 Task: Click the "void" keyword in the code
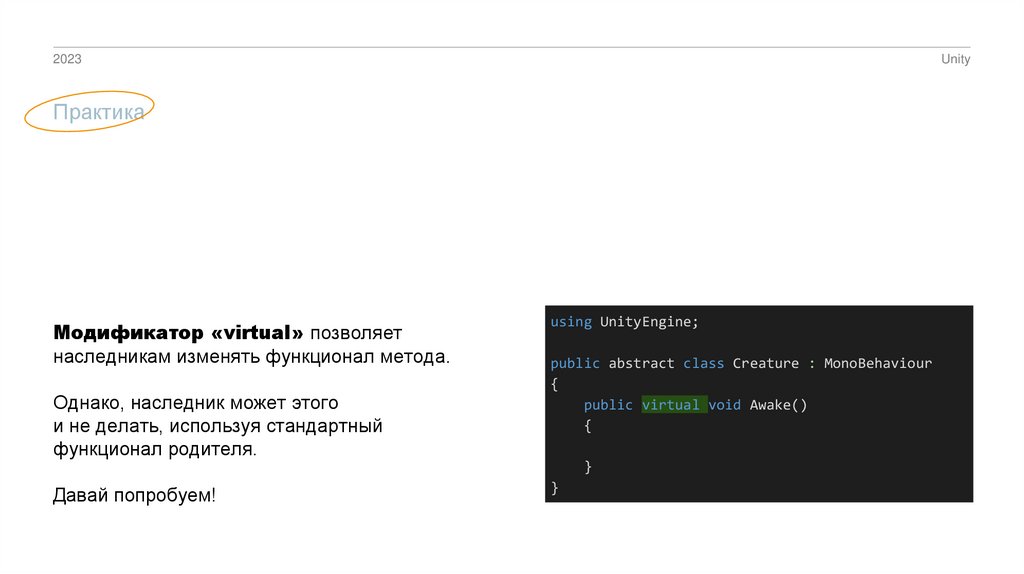coord(724,405)
